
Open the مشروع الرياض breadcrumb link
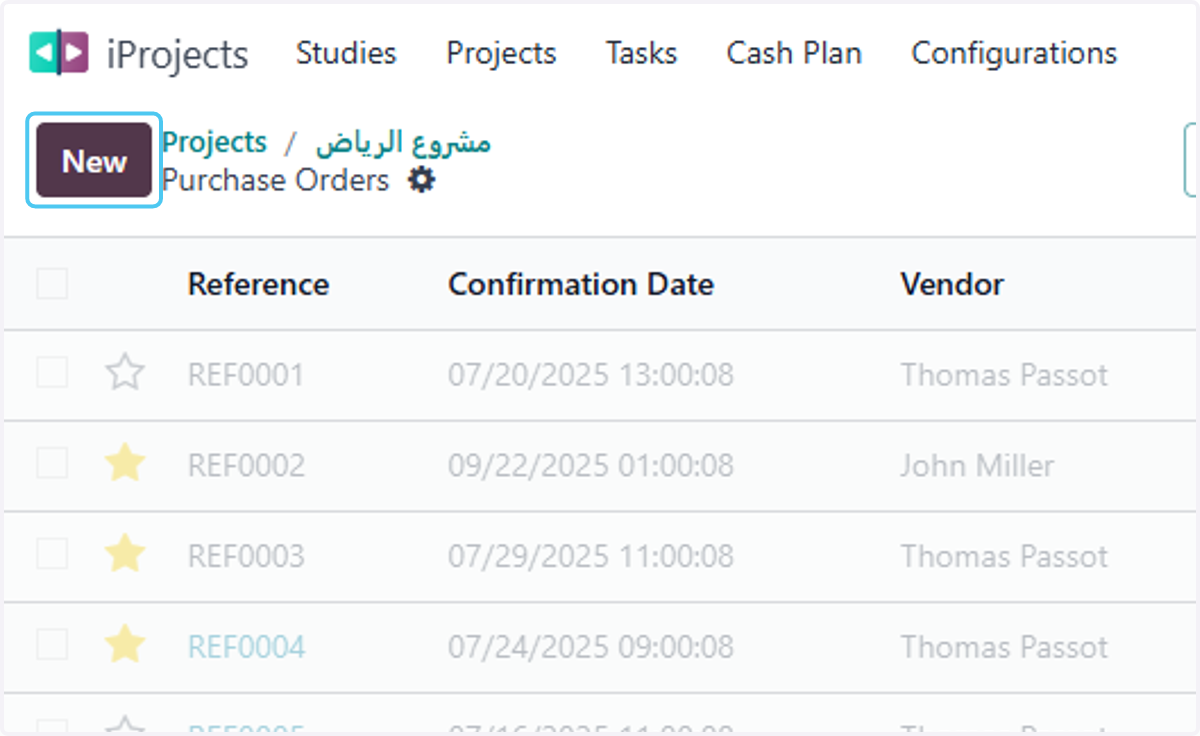pos(404,143)
